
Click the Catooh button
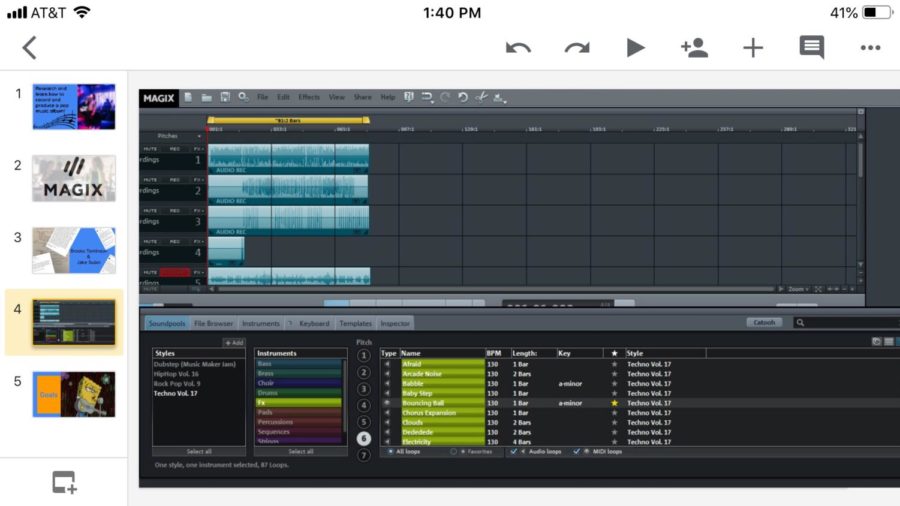(x=764, y=322)
